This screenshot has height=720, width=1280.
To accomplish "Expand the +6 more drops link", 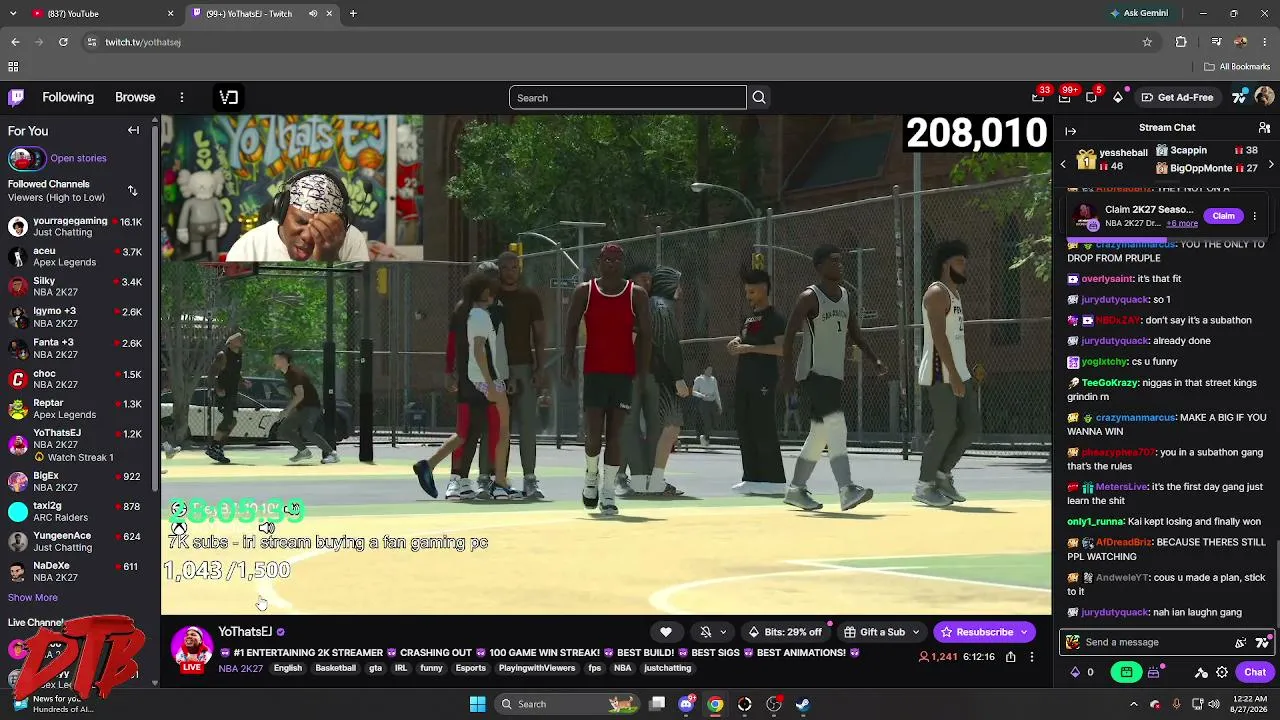I will 1182,223.
